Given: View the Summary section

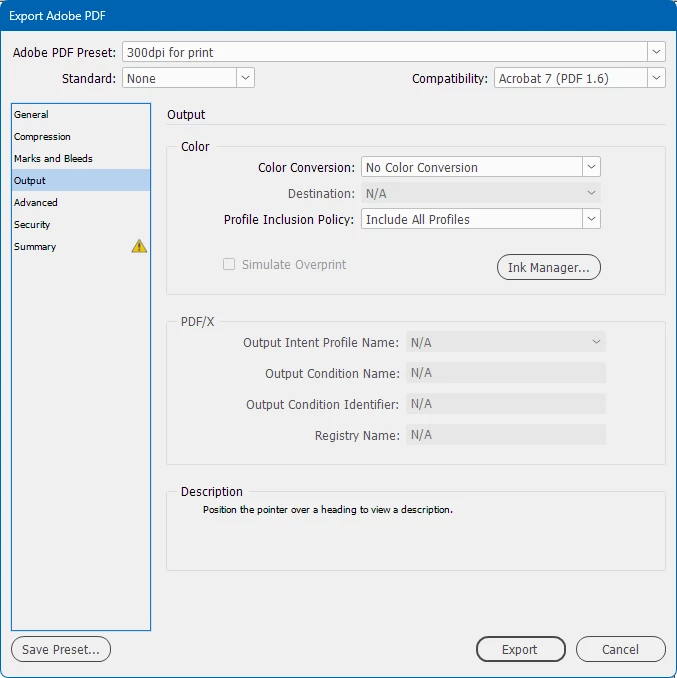Looking at the screenshot, I should pos(81,246).
